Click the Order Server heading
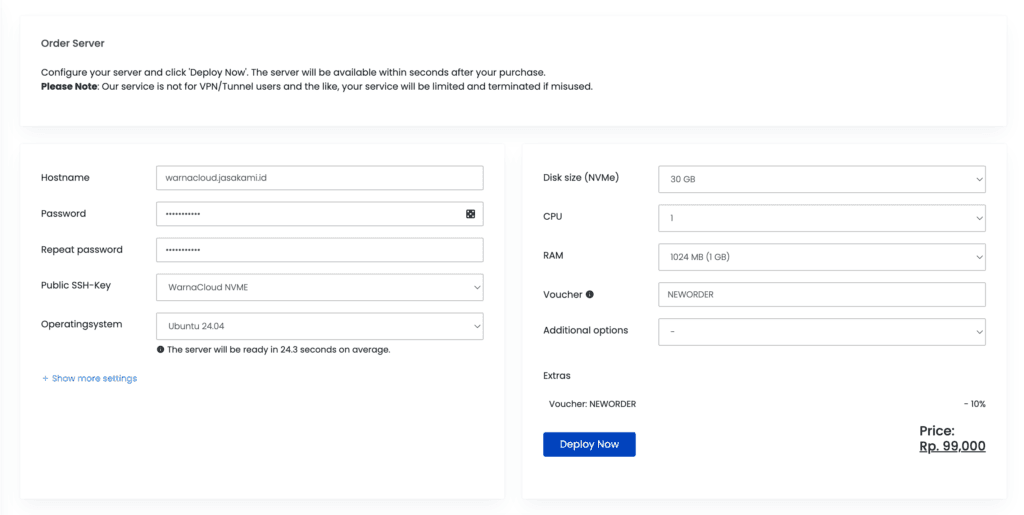This screenshot has width=1024, height=515. [72, 43]
